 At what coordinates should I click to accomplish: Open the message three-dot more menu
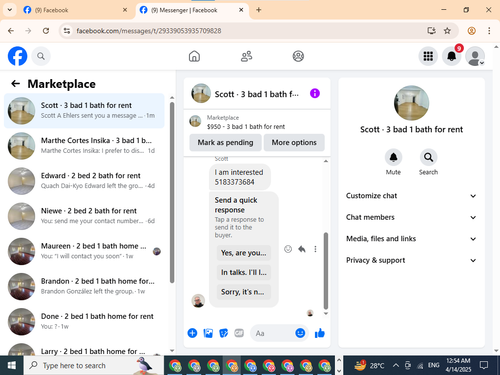315,249
